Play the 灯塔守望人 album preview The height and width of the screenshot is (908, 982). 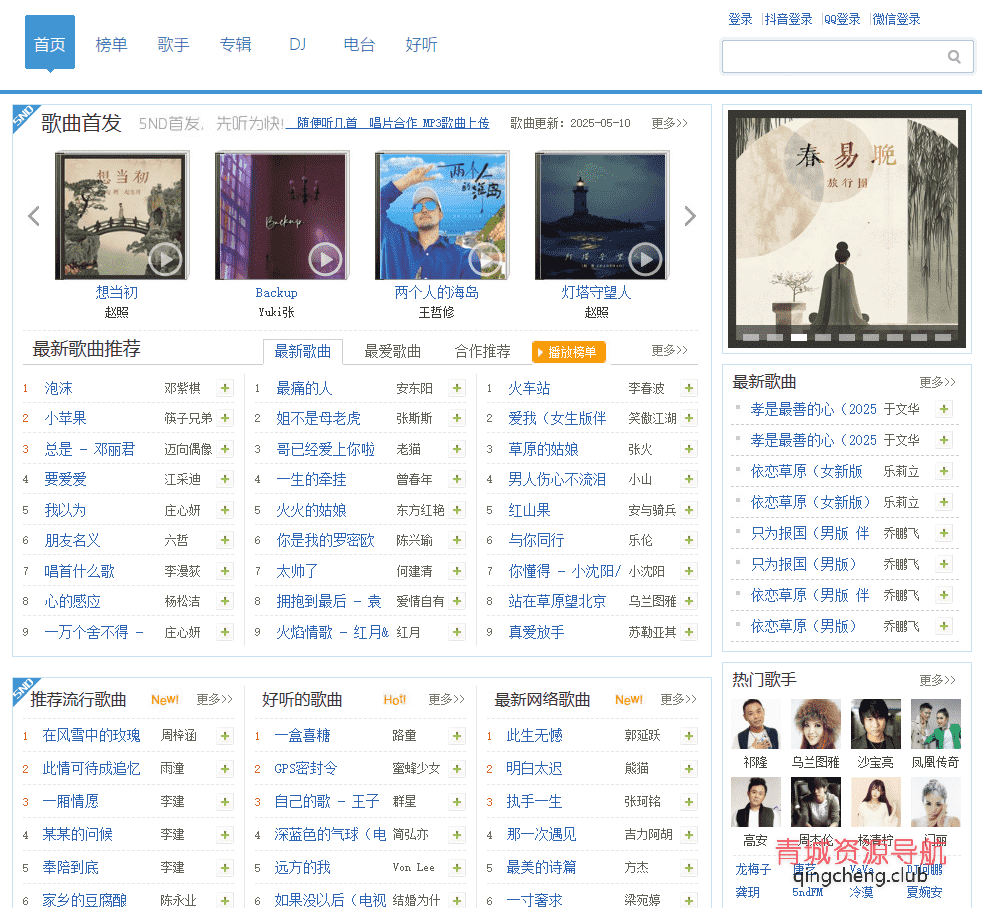coord(645,259)
